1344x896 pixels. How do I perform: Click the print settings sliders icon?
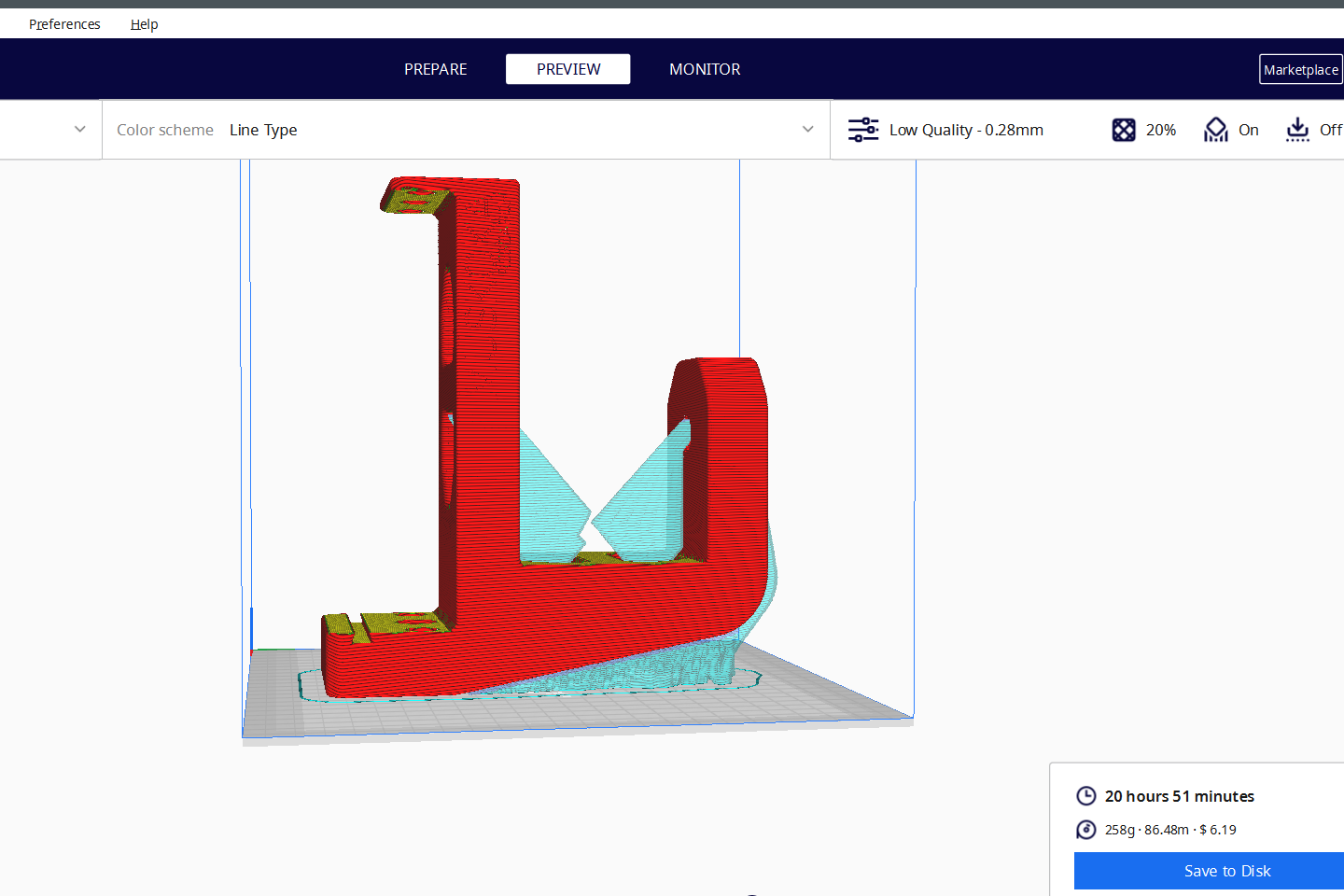pyautogui.click(x=863, y=130)
